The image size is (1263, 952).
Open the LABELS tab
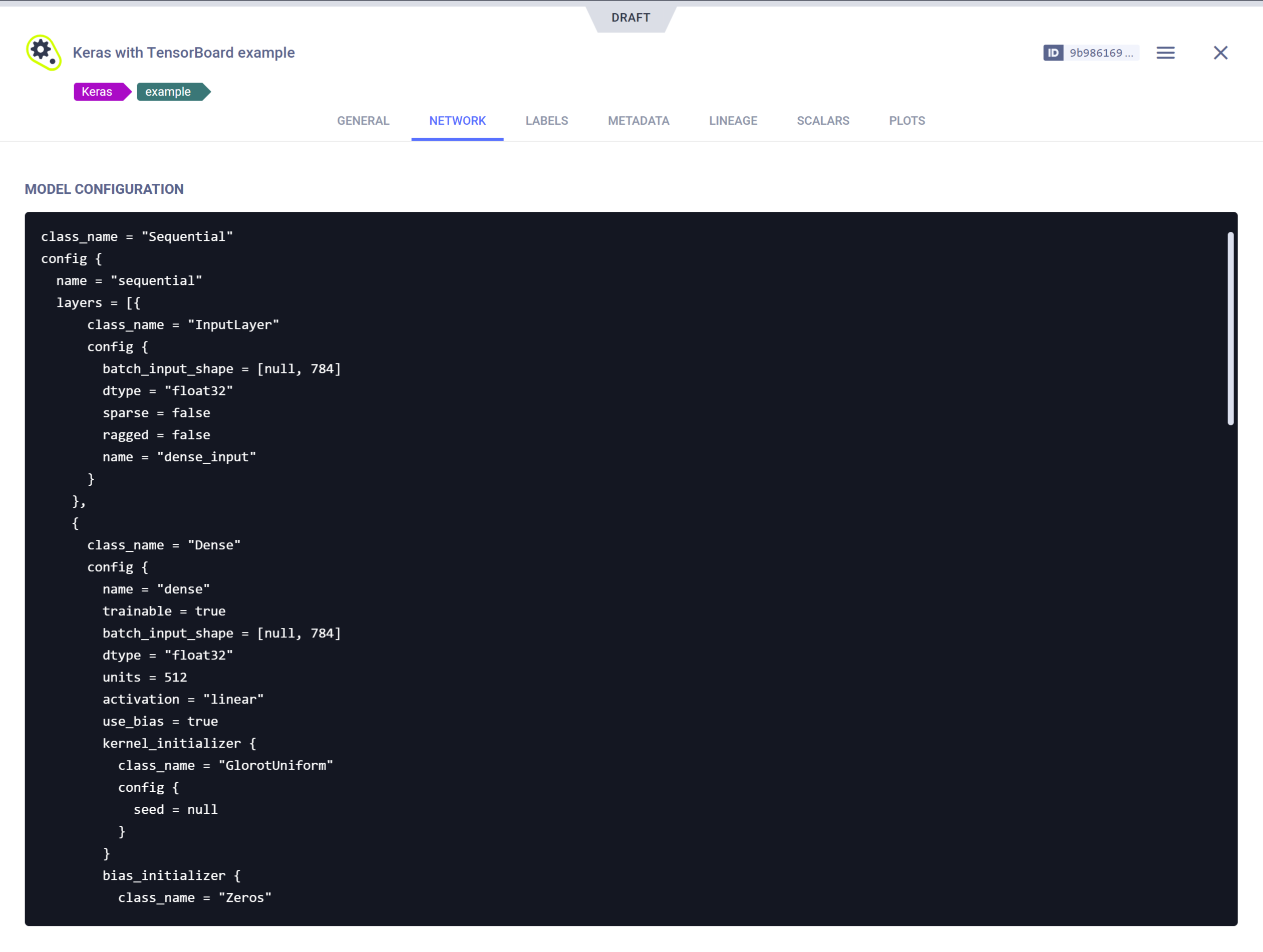[546, 121]
